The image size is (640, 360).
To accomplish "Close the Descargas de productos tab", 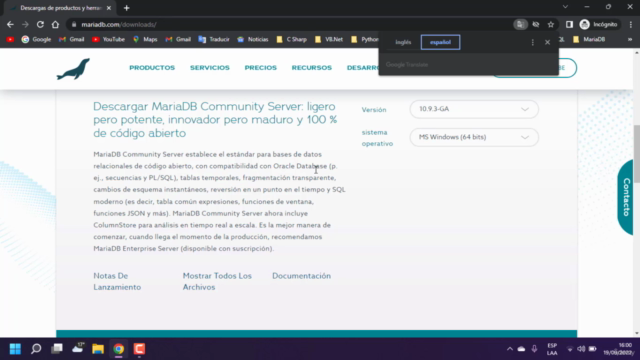I will coord(109,8).
